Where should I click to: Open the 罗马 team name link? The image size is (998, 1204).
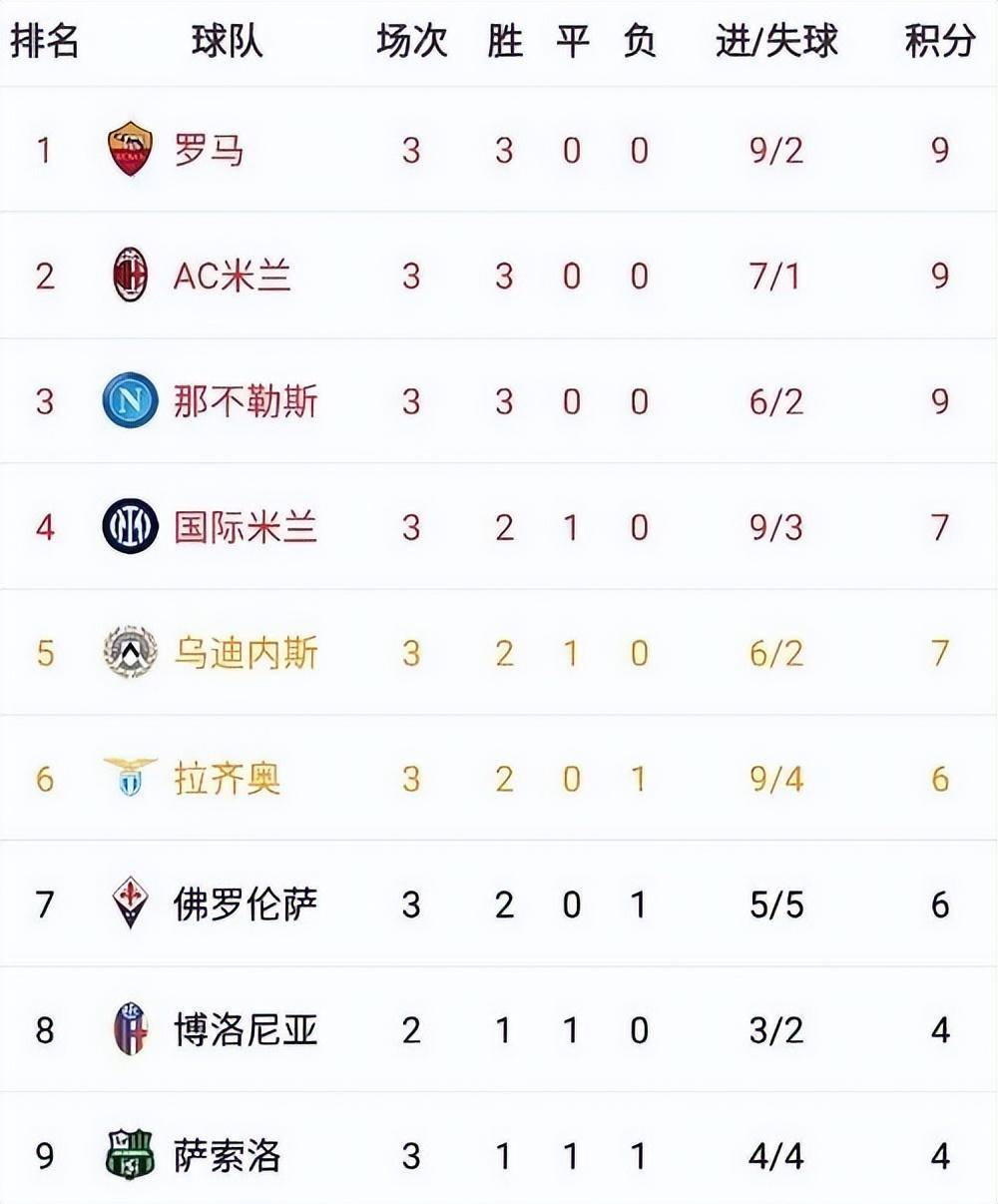pos(209,151)
